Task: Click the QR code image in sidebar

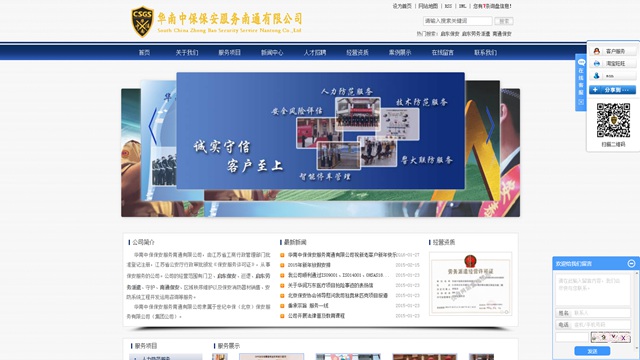Action: [613, 120]
